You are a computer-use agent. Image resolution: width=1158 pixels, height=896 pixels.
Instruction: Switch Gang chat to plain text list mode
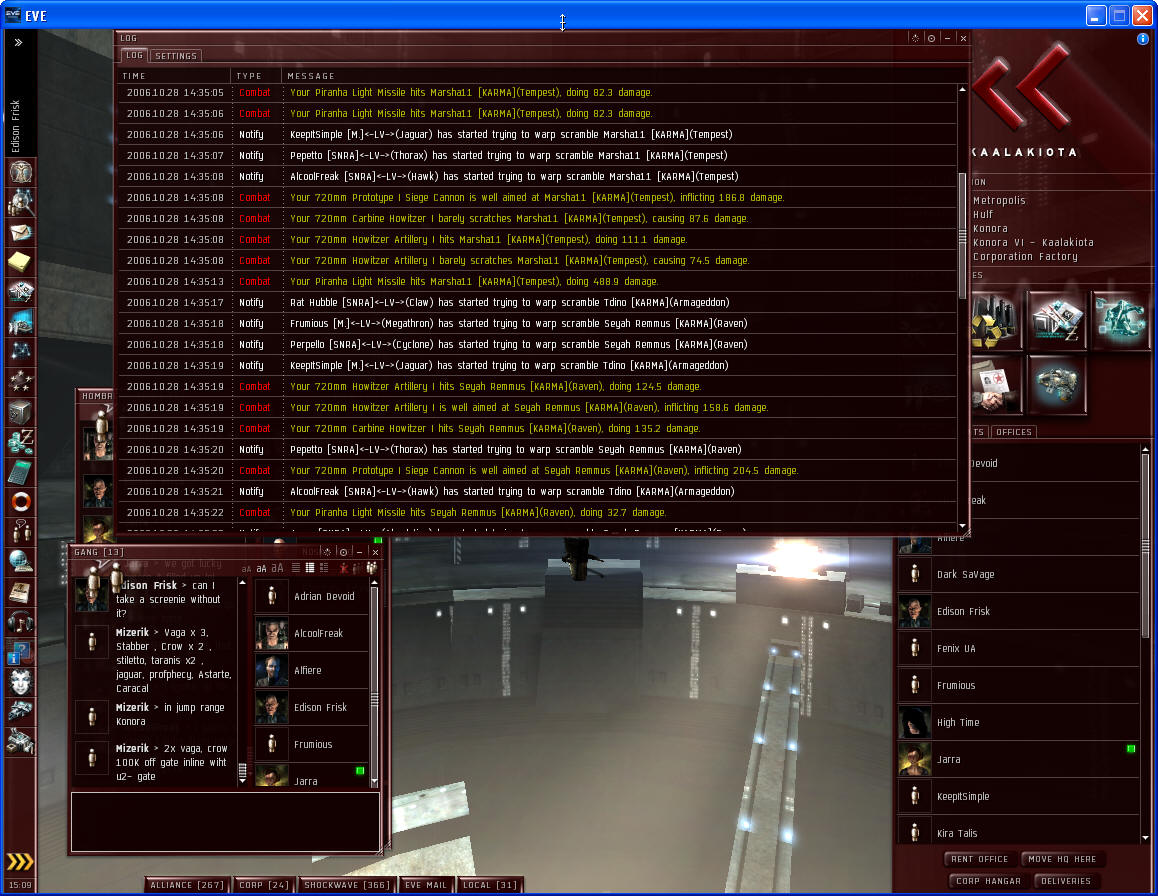pyautogui.click(x=295, y=568)
